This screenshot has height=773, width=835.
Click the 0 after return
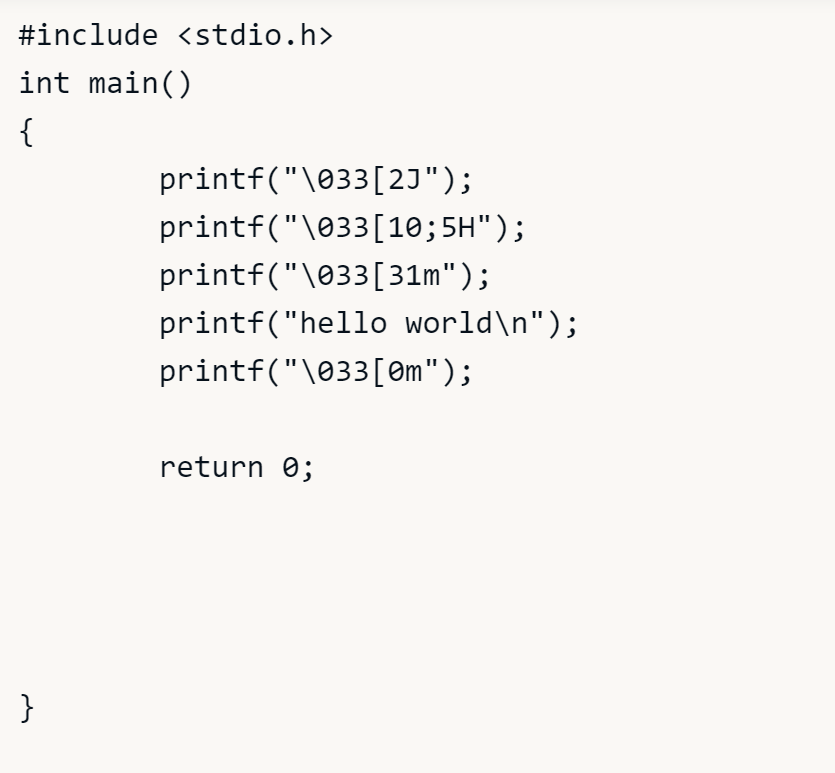(291, 467)
